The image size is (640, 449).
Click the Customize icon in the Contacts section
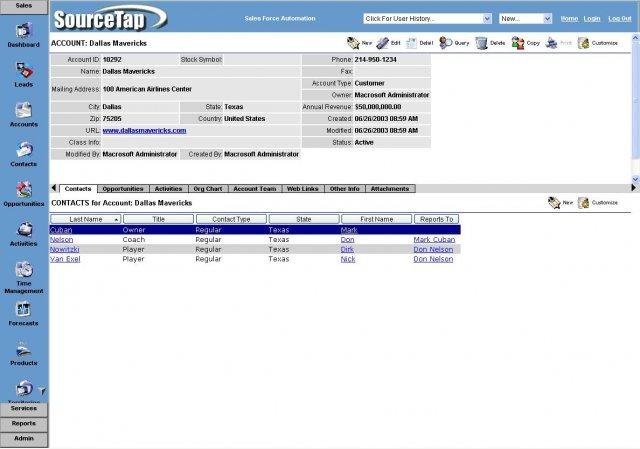click(584, 202)
